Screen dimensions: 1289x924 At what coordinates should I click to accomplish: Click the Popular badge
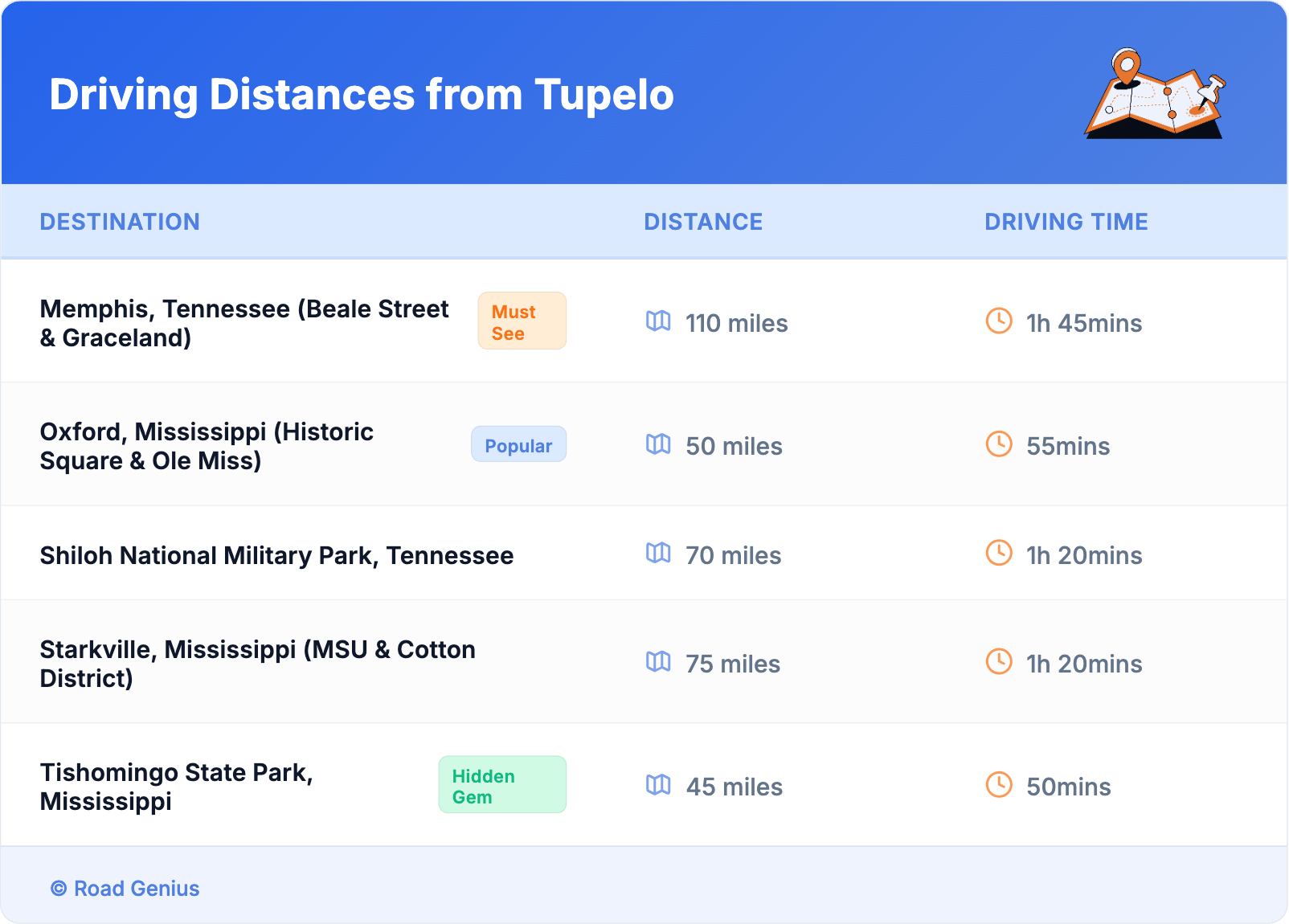518,445
